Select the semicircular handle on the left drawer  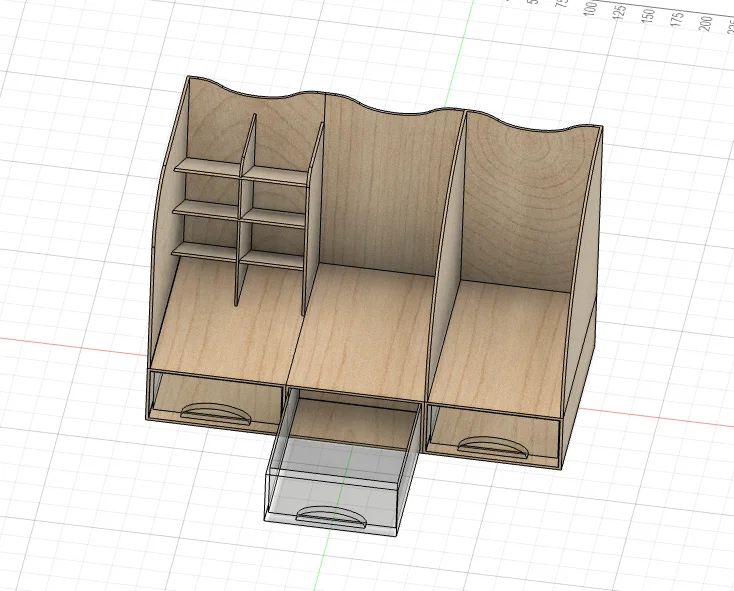(x=217, y=413)
